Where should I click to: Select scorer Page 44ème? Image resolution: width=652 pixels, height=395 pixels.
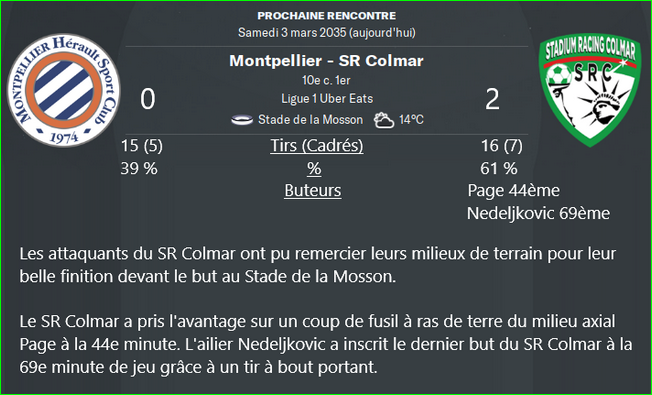click(x=514, y=190)
